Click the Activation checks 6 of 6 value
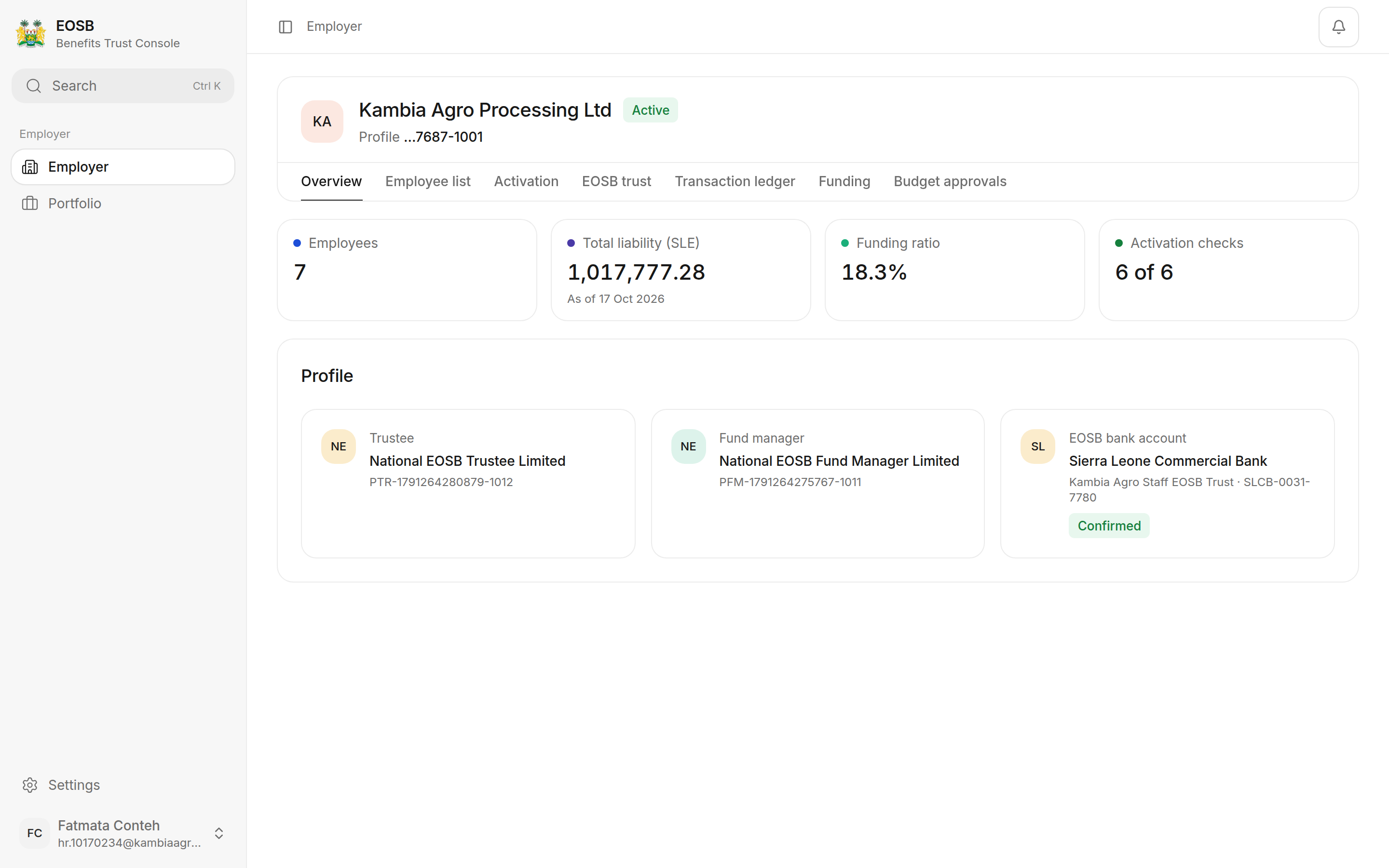The height and width of the screenshot is (868, 1389). click(1144, 272)
